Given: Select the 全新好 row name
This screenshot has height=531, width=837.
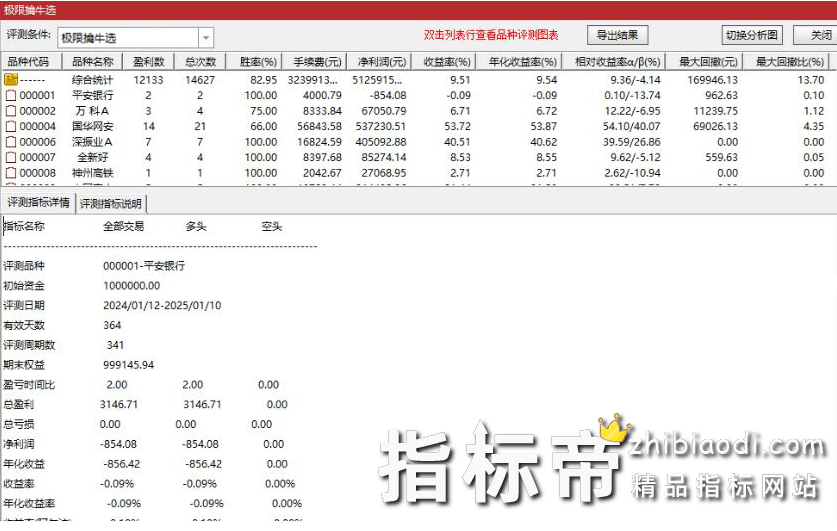Looking at the screenshot, I should click(92, 157).
